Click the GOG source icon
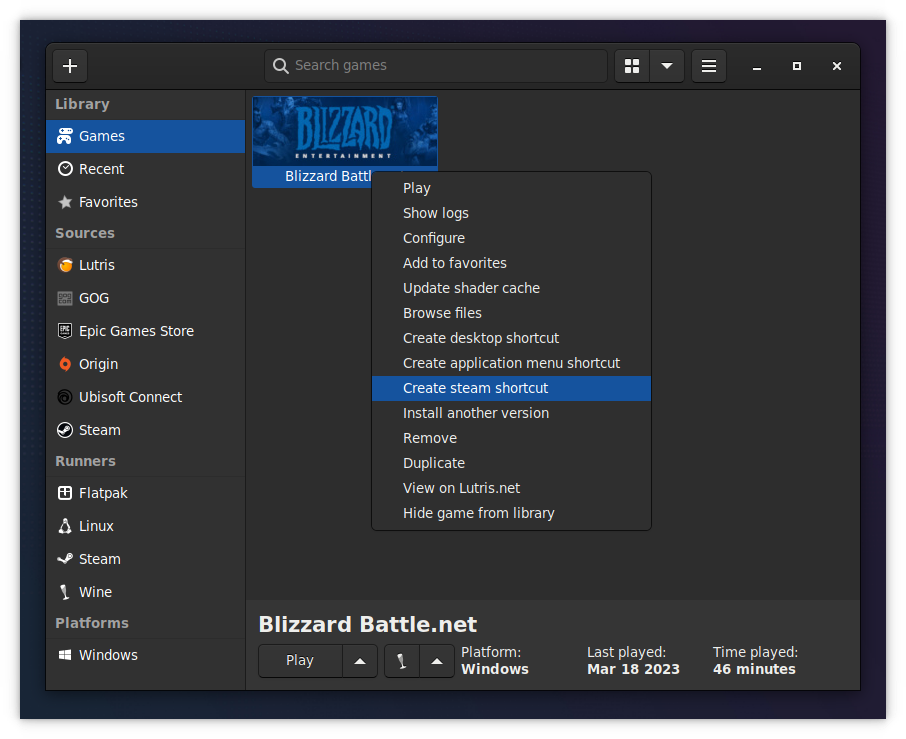Viewport: 906px width, 739px height. pyautogui.click(x=65, y=298)
